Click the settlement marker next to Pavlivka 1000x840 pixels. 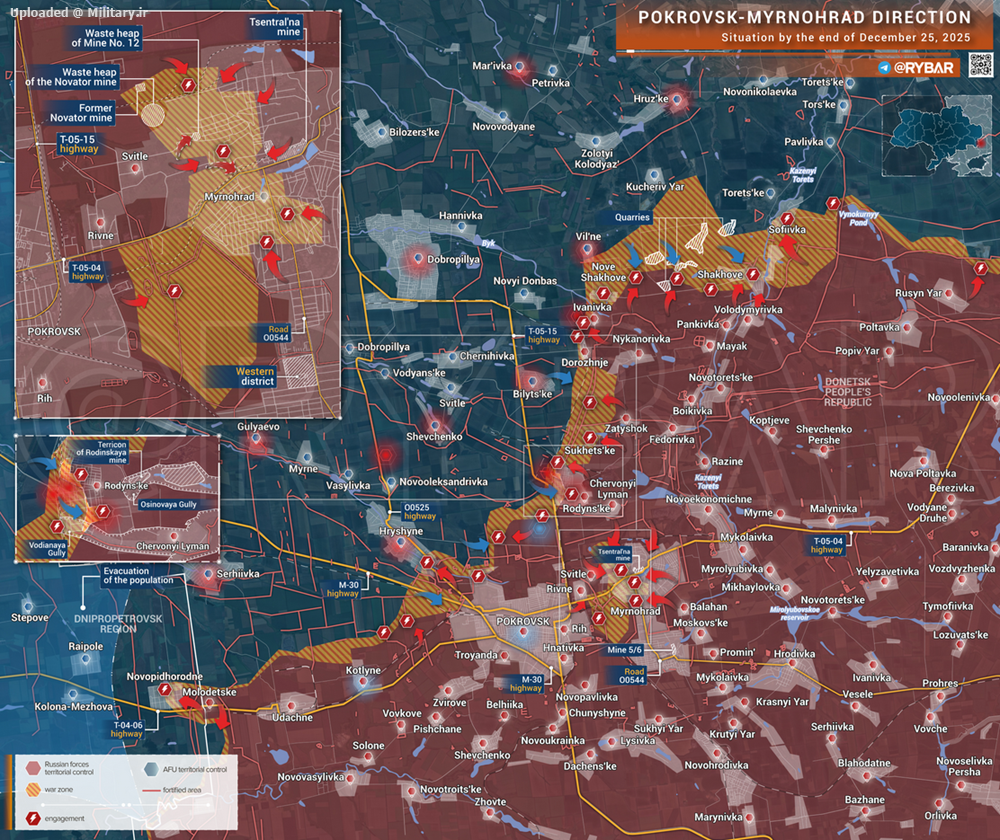(831, 143)
